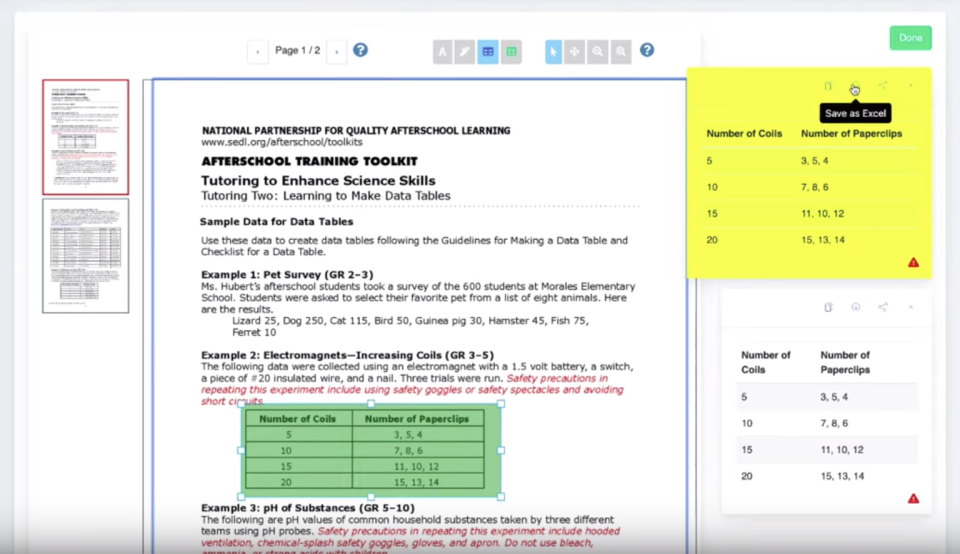Zoom out of the document
Screen dimensions: 960x554
point(598,52)
